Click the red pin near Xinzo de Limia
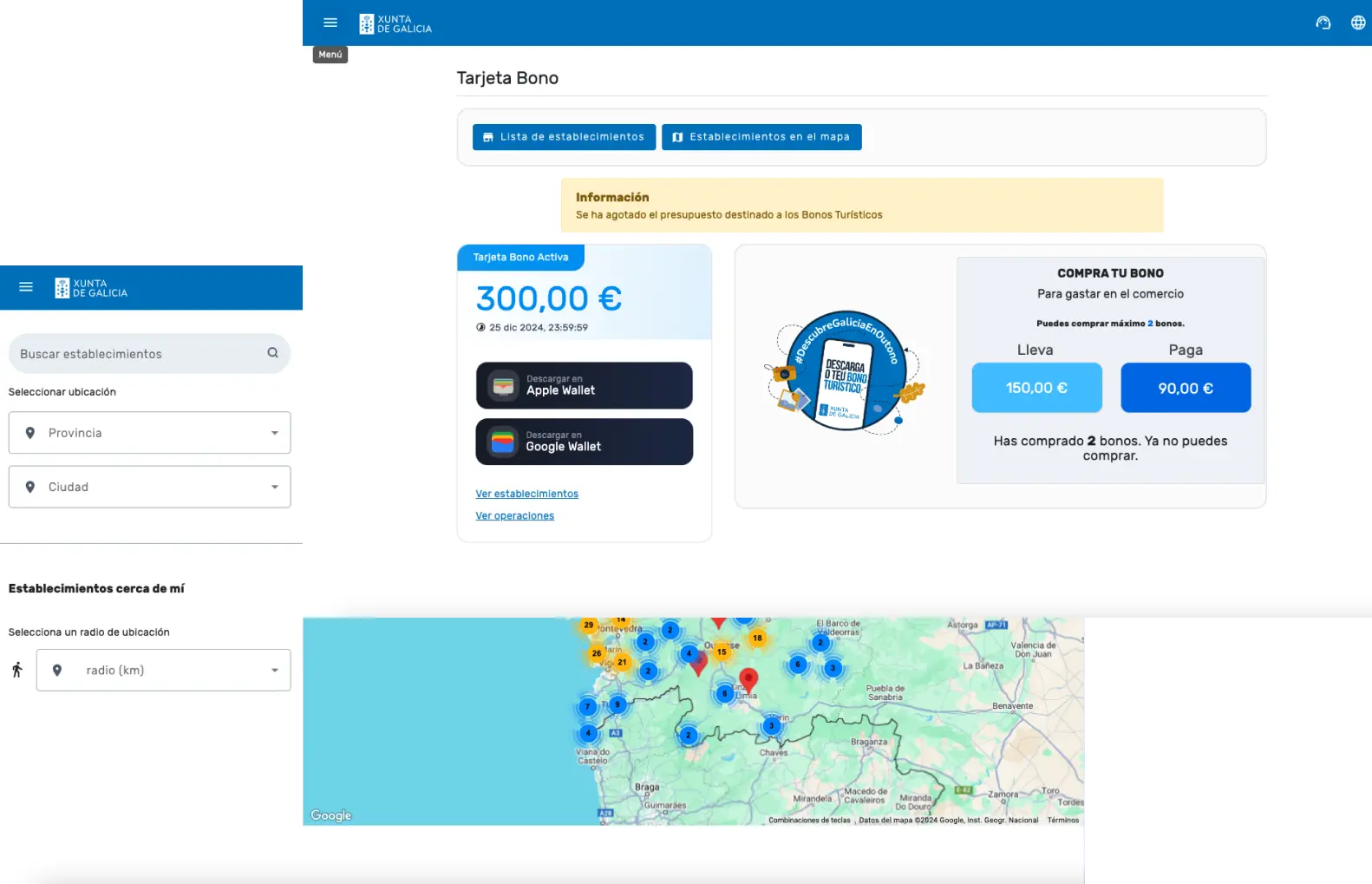This screenshot has height=884, width=1372. point(748,680)
